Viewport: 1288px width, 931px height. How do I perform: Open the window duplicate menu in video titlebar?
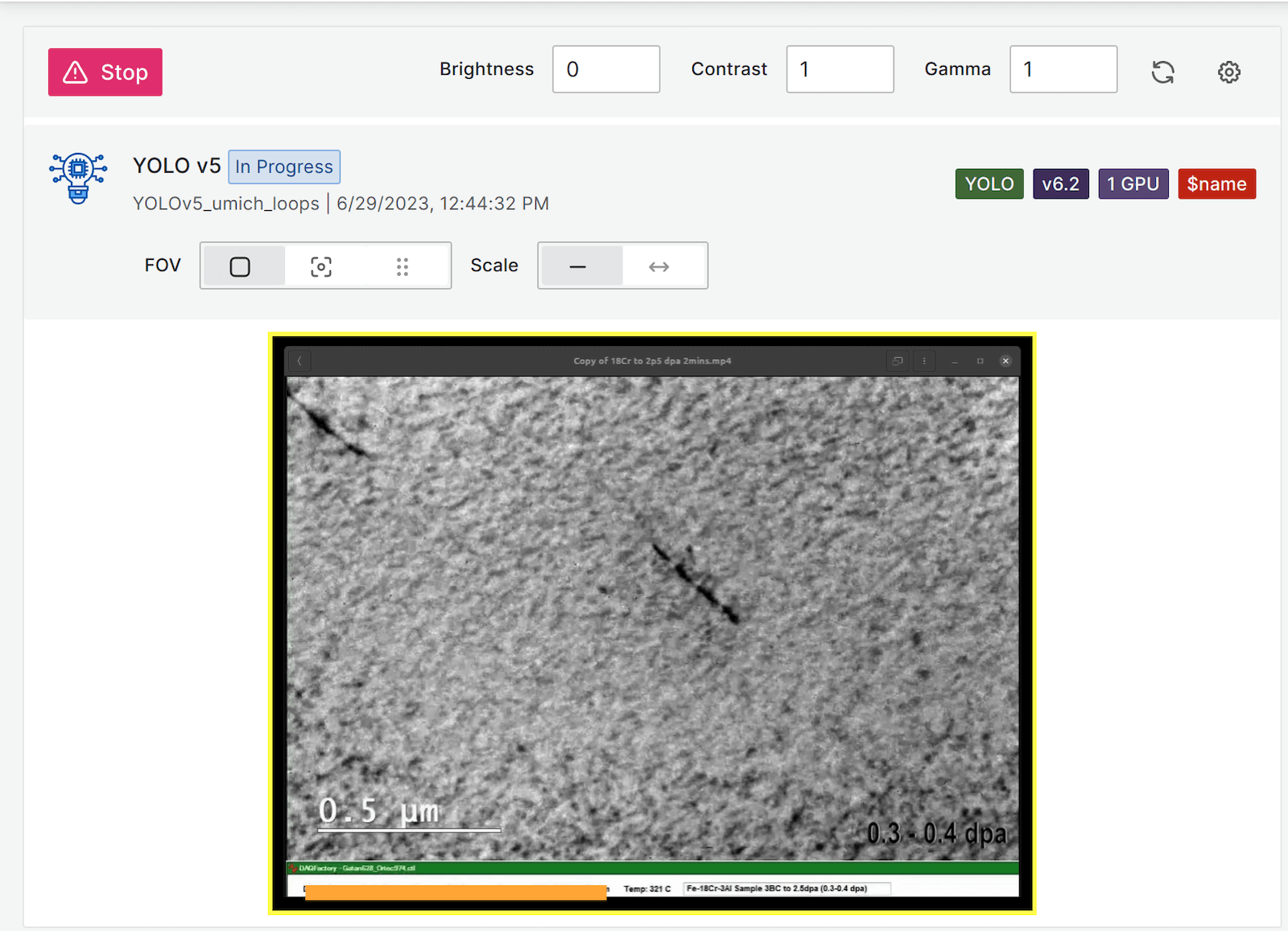click(898, 361)
